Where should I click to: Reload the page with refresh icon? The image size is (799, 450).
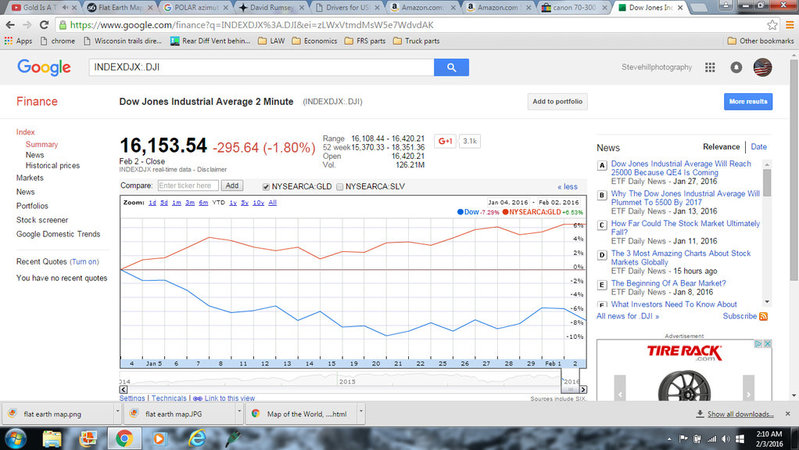tap(44, 25)
